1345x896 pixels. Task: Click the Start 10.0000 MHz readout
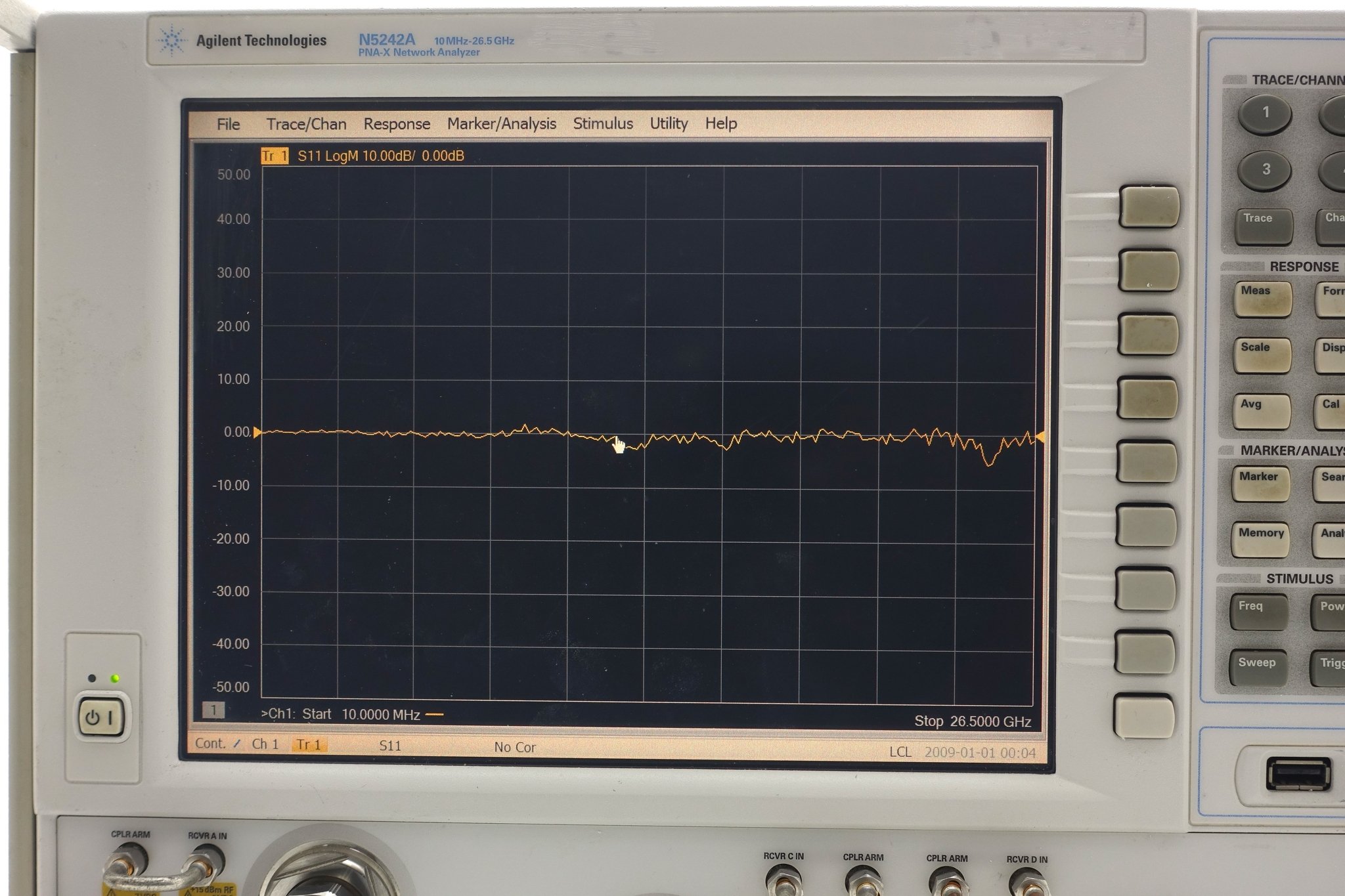361,714
